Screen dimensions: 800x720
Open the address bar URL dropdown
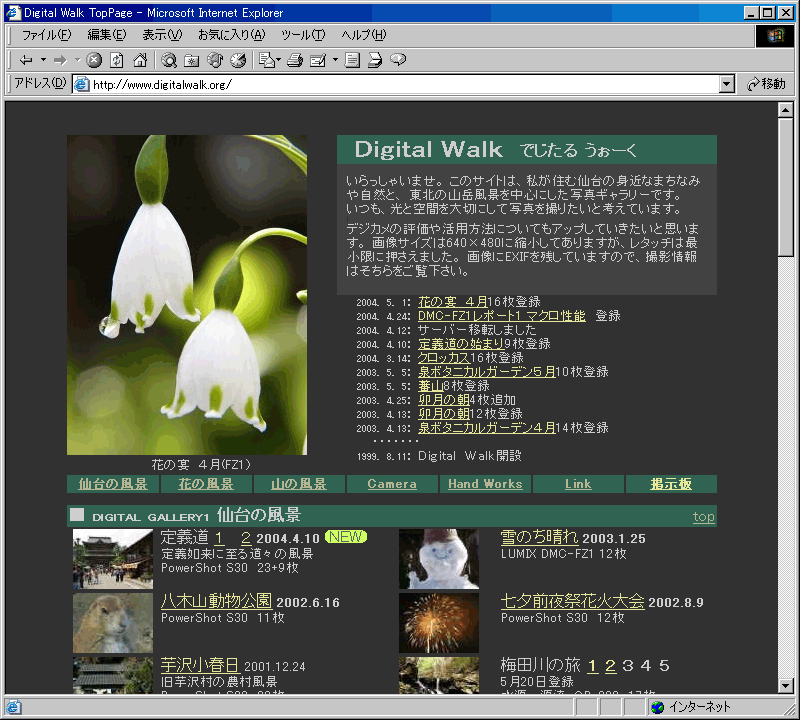(x=727, y=84)
